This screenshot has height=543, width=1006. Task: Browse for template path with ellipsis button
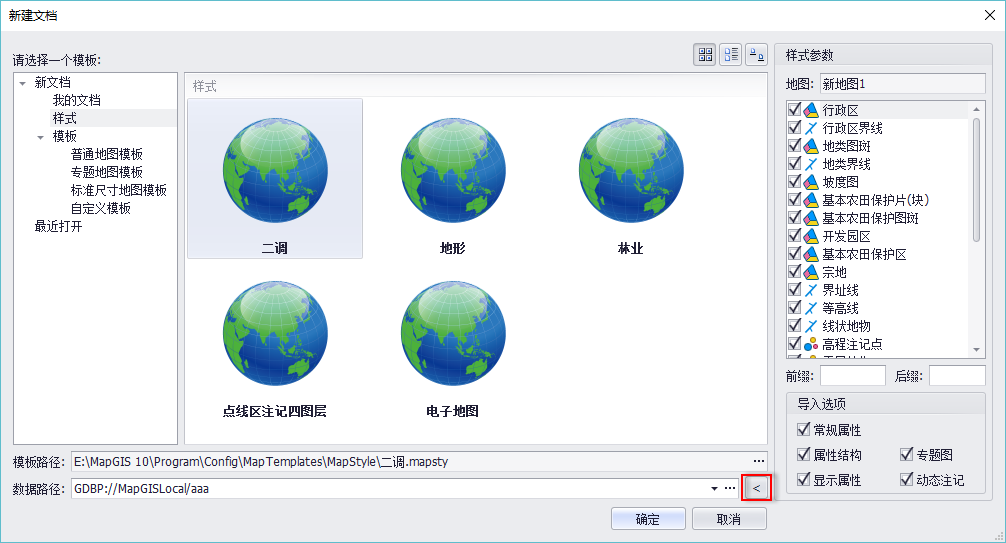759,461
